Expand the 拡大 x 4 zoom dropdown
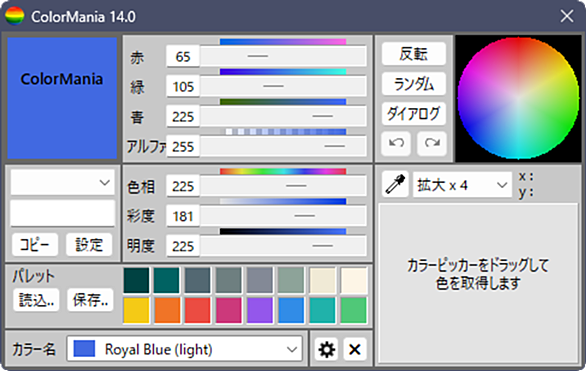Screen dimensions: 586x371 (462, 185)
